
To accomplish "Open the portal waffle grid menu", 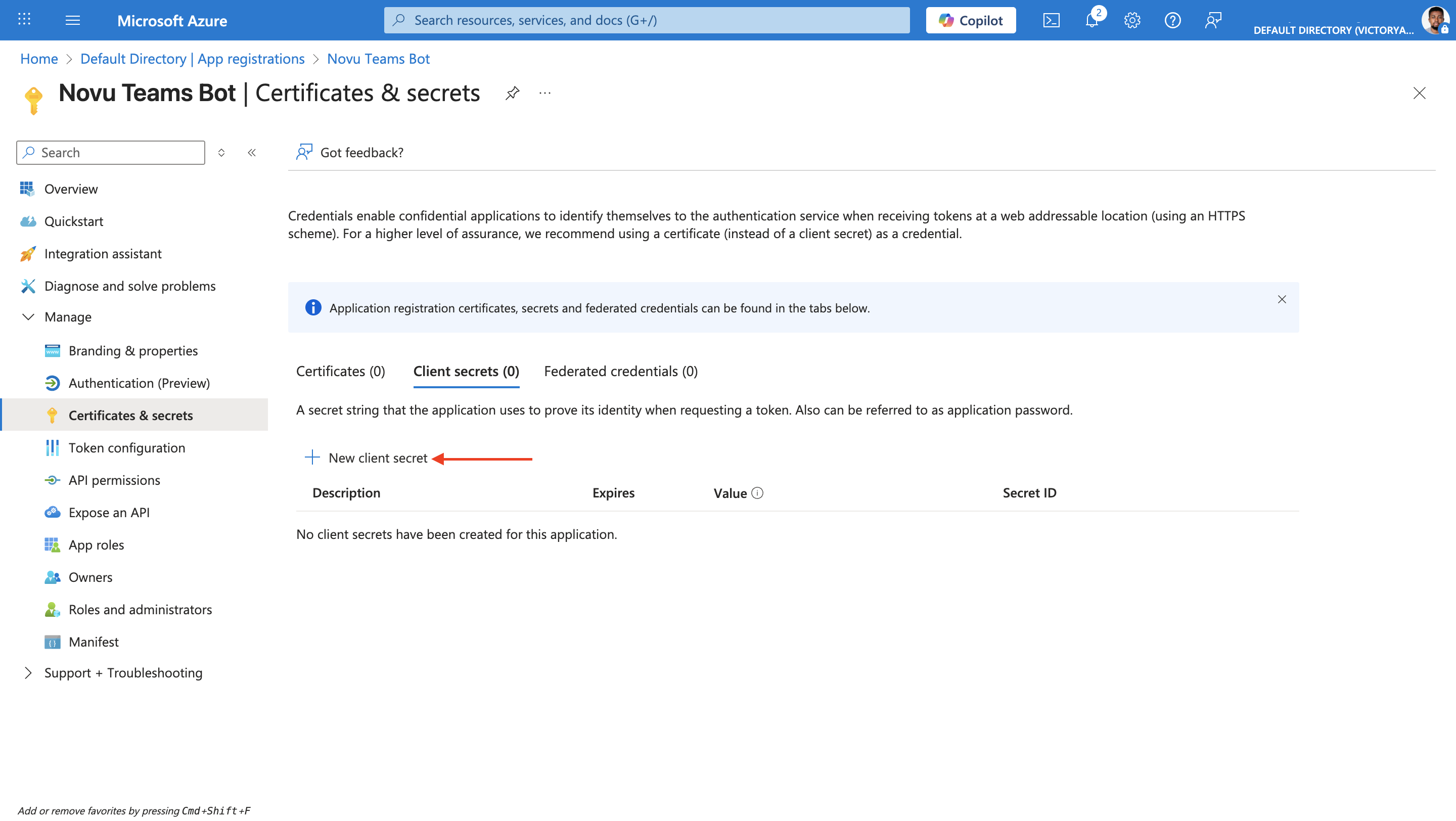I will point(24,20).
